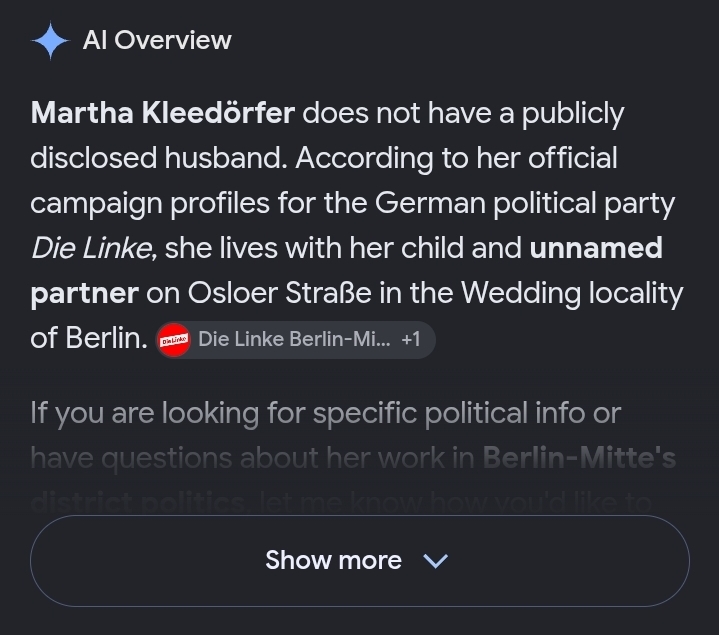This screenshot has height=635, width=719.
Task: Open the Die Linke Berlin-Mi... source chip
Action: pos(296,340)
